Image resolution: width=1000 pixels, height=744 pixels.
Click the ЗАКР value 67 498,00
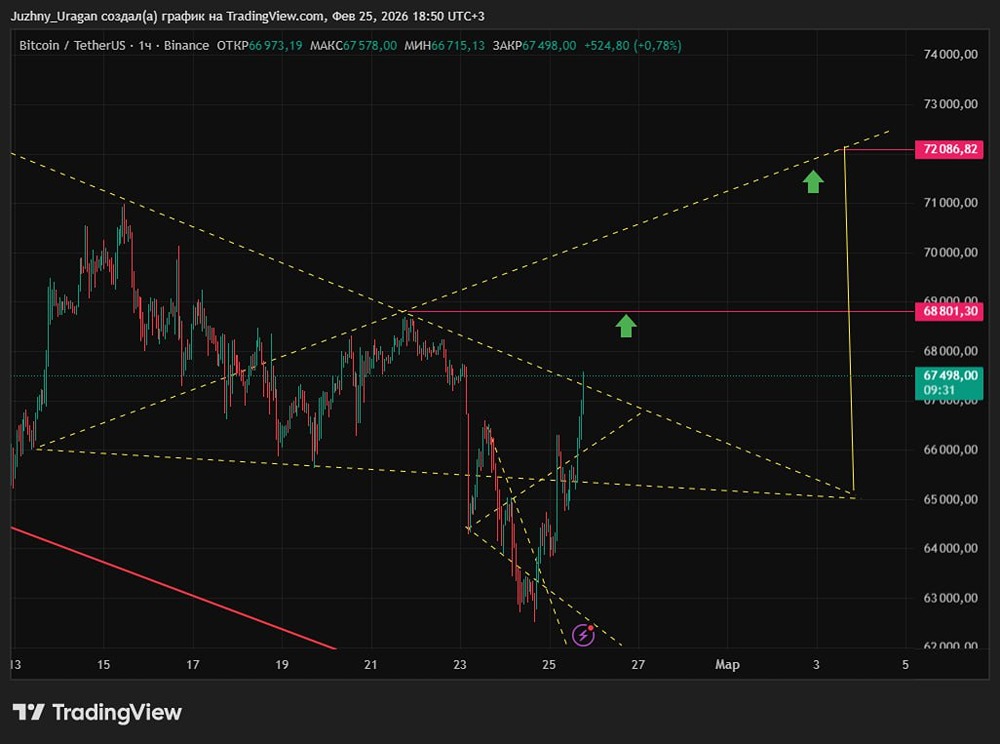tap(549, 45)
